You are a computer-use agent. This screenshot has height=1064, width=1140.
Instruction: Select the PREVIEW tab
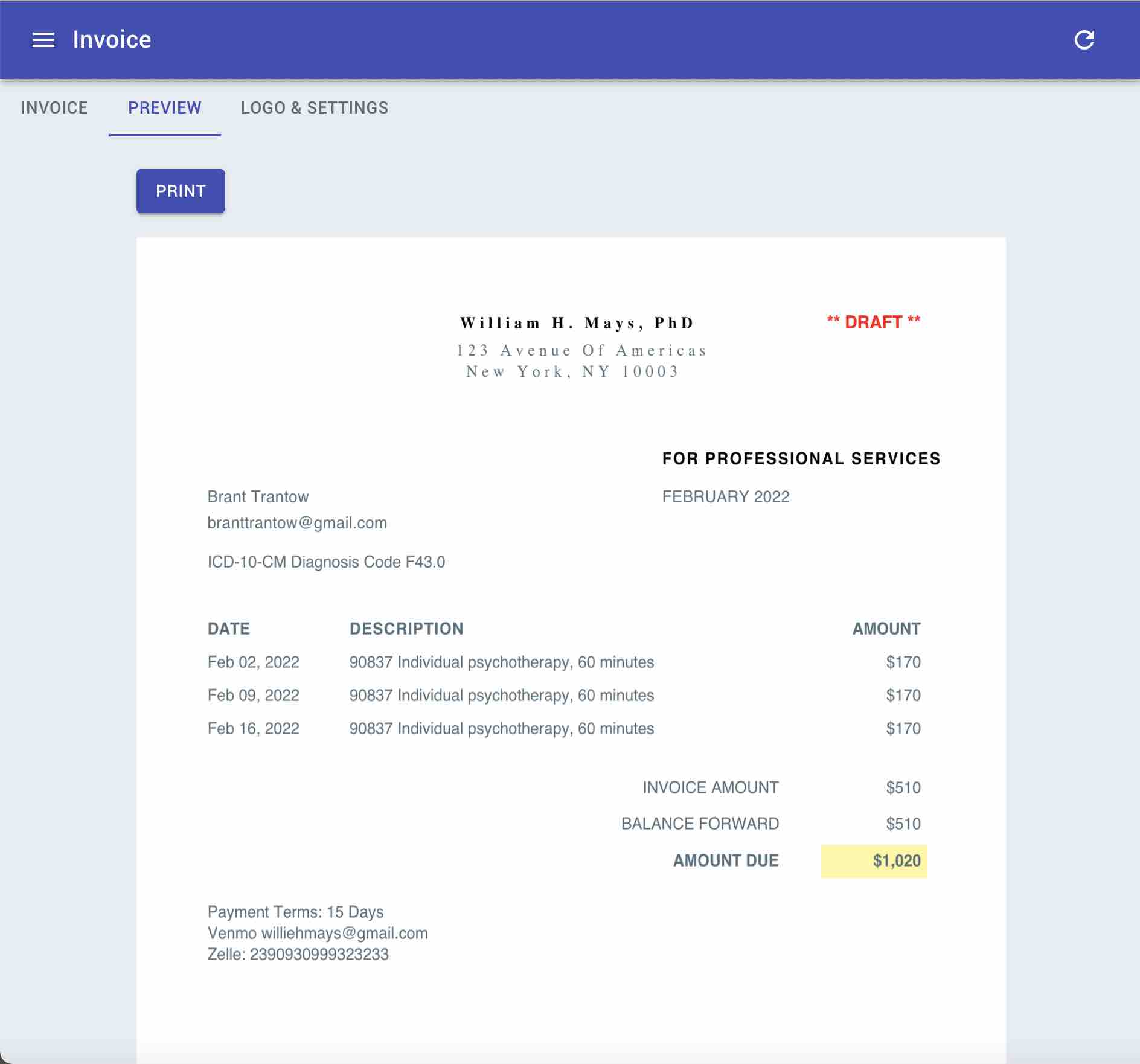tap(164, 108)
